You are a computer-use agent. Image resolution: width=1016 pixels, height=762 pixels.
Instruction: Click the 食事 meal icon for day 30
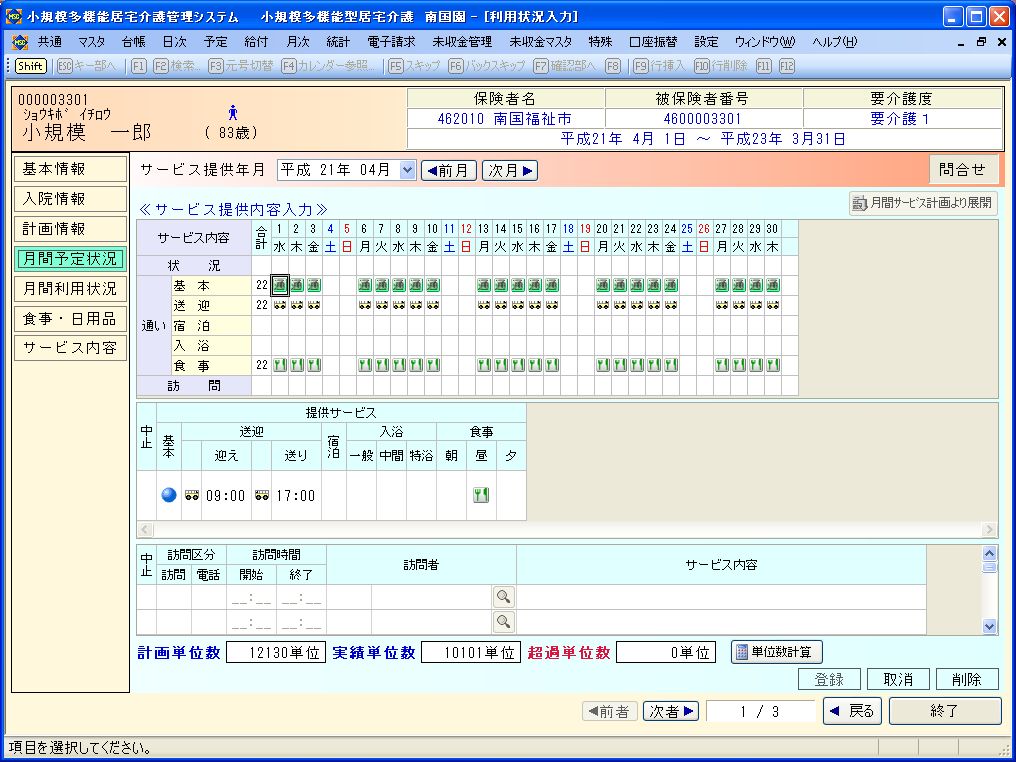pos(773,365)
